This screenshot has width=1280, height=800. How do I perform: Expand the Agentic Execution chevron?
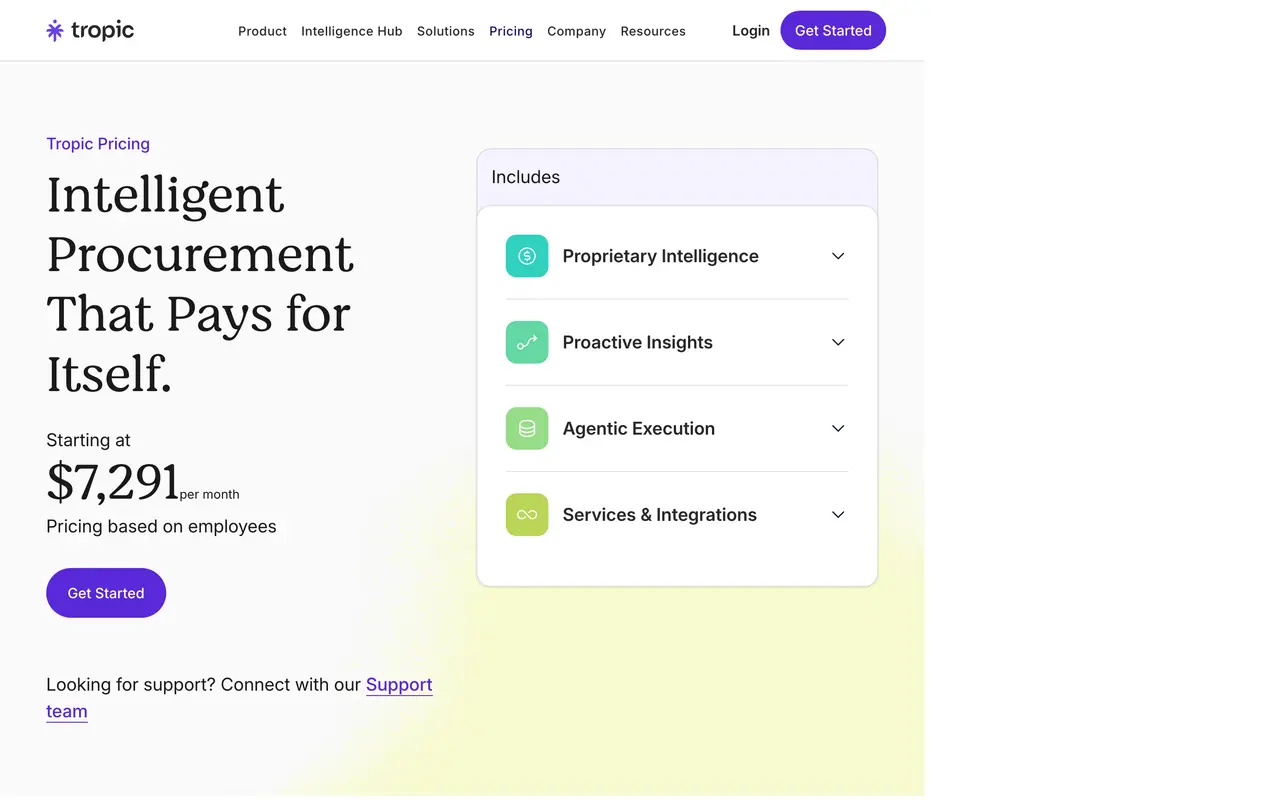tap(838, 428)
